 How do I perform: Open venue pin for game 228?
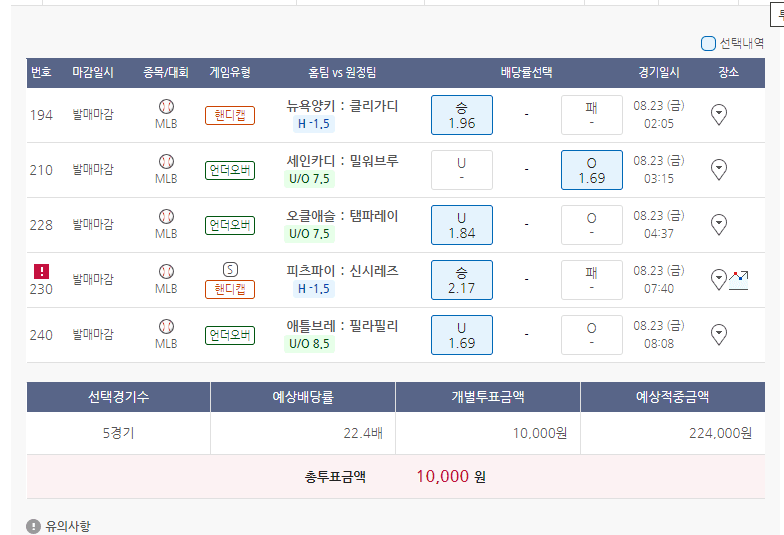coord(718,225)
